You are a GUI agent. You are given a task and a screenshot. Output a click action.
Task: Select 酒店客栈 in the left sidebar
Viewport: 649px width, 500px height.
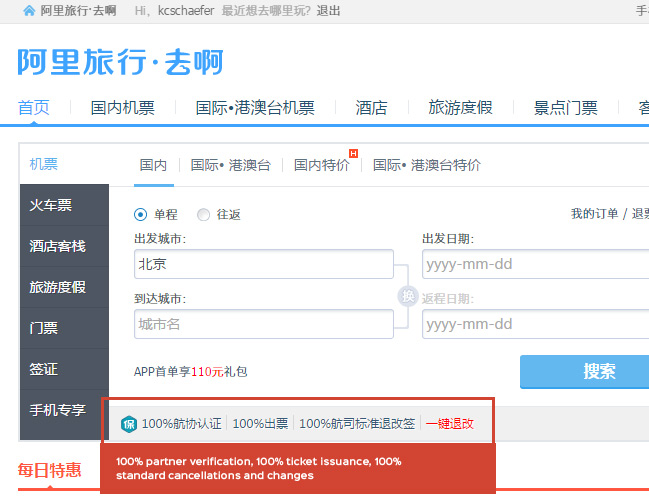point(65,246)
